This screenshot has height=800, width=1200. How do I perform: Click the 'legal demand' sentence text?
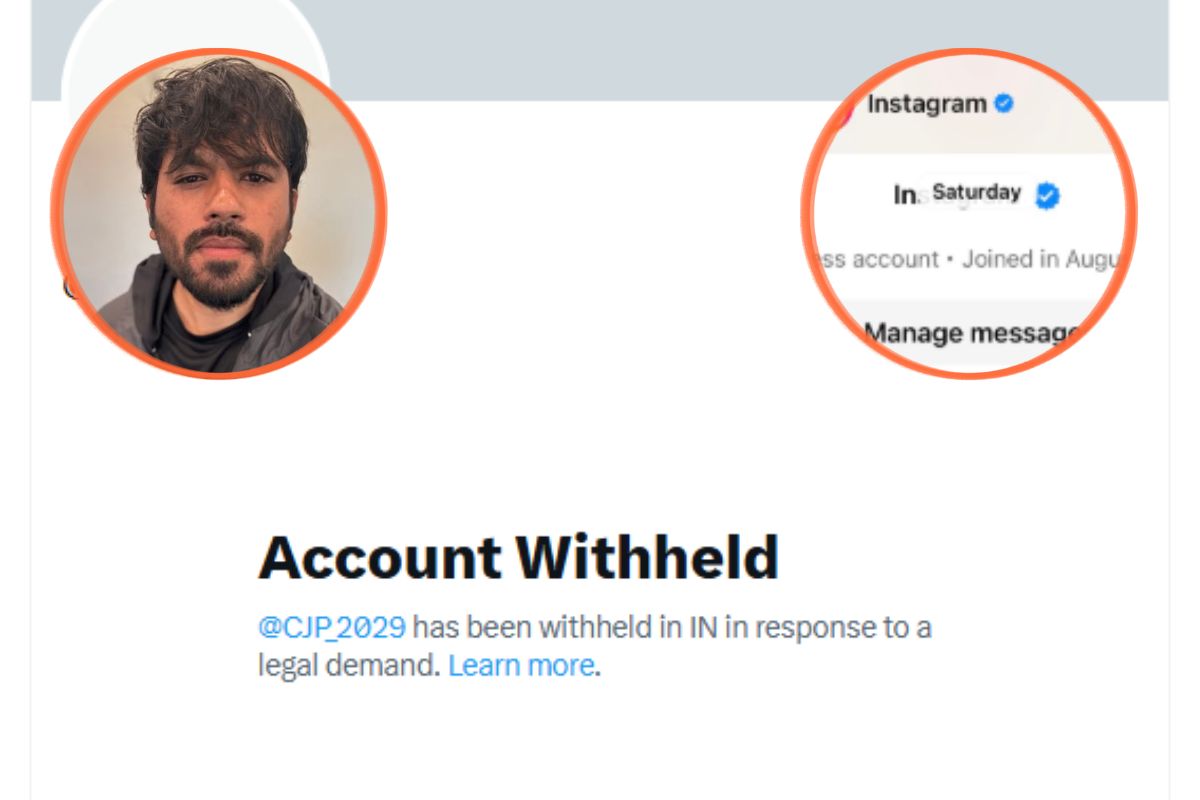point(349,665)
